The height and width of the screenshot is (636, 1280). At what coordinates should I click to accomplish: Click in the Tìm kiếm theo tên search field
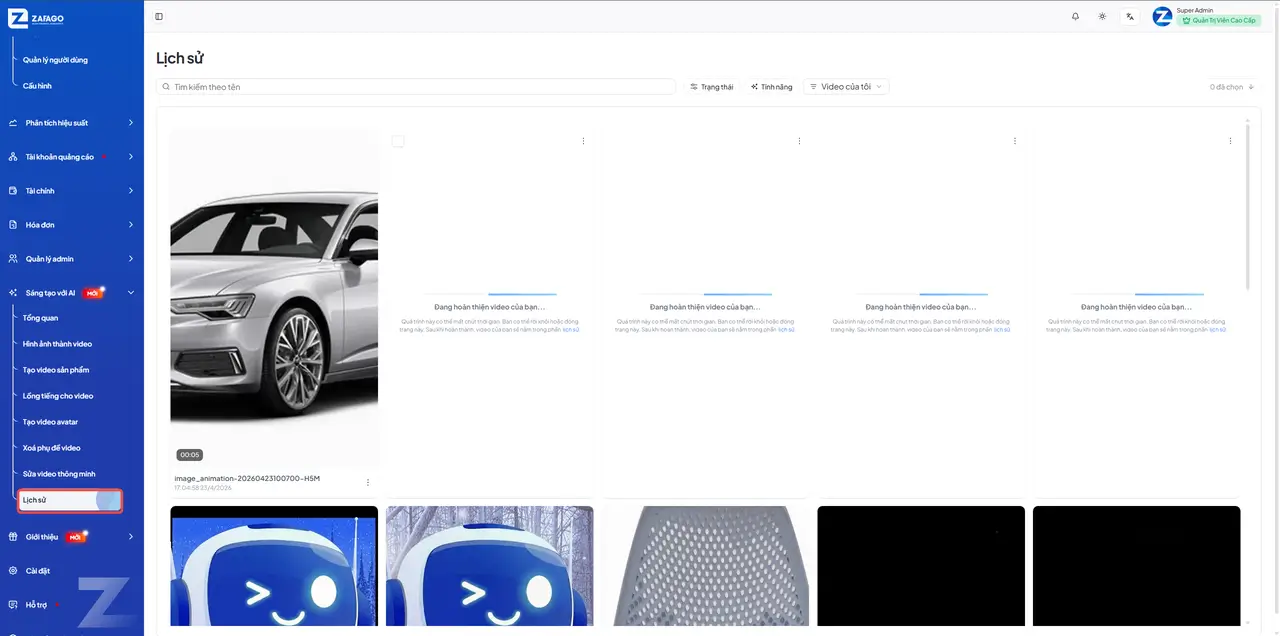(x=416, y=87)
